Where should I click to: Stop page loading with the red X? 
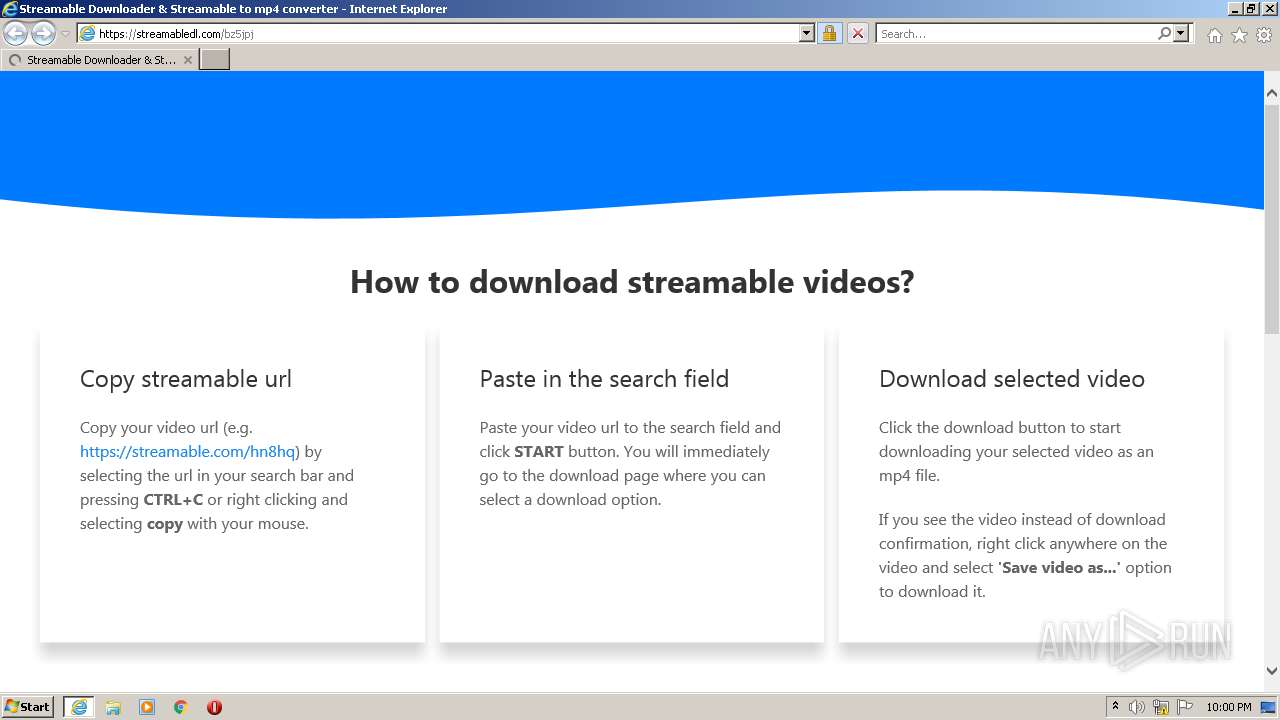click(858, 33)
